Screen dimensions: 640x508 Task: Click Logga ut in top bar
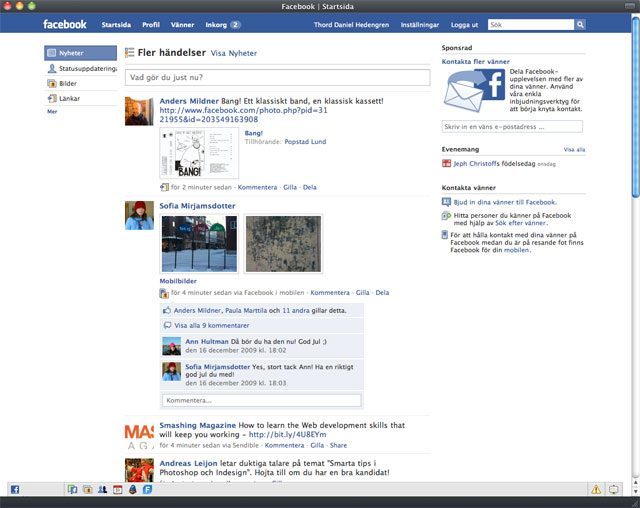[x=464, y=25]
